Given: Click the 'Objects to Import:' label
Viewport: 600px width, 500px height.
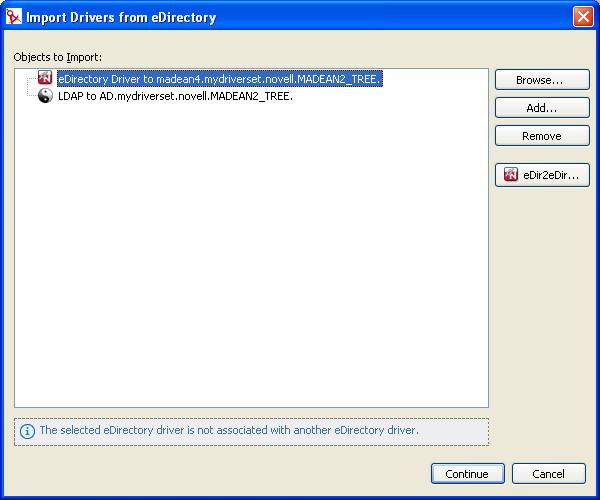Looking at the screenshot, I should coord(58,57).
